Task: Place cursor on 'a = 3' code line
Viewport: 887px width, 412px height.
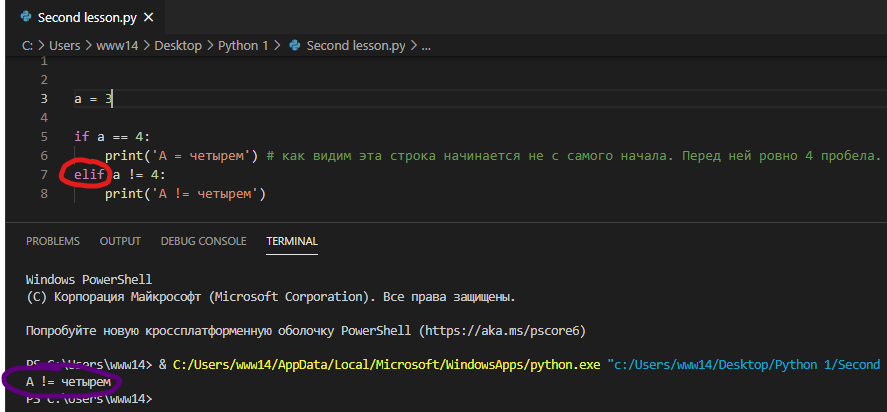Action: 94,99
